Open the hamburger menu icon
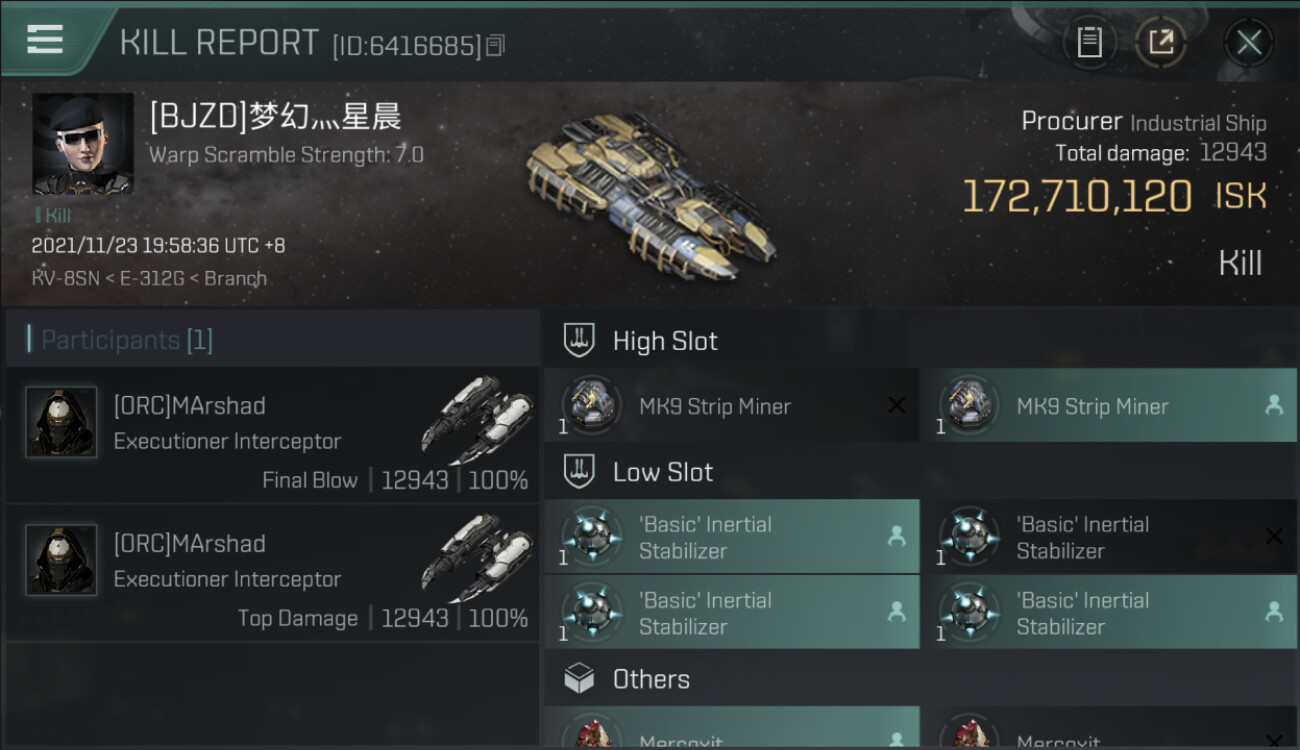The width and height of the screenshot is (1300, 750). 45,39
